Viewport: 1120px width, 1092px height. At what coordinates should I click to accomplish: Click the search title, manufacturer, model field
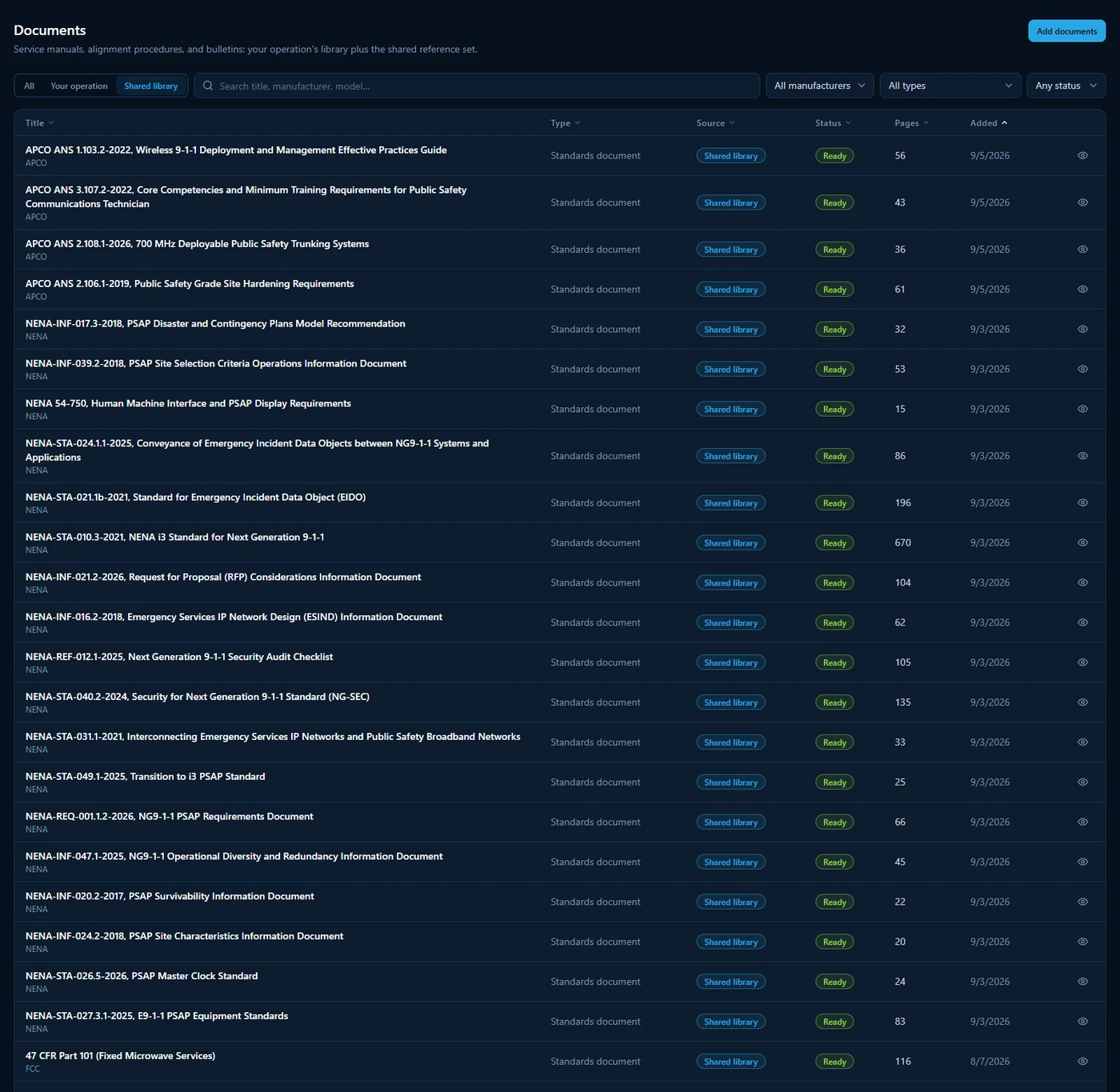[x=477, y=86]
